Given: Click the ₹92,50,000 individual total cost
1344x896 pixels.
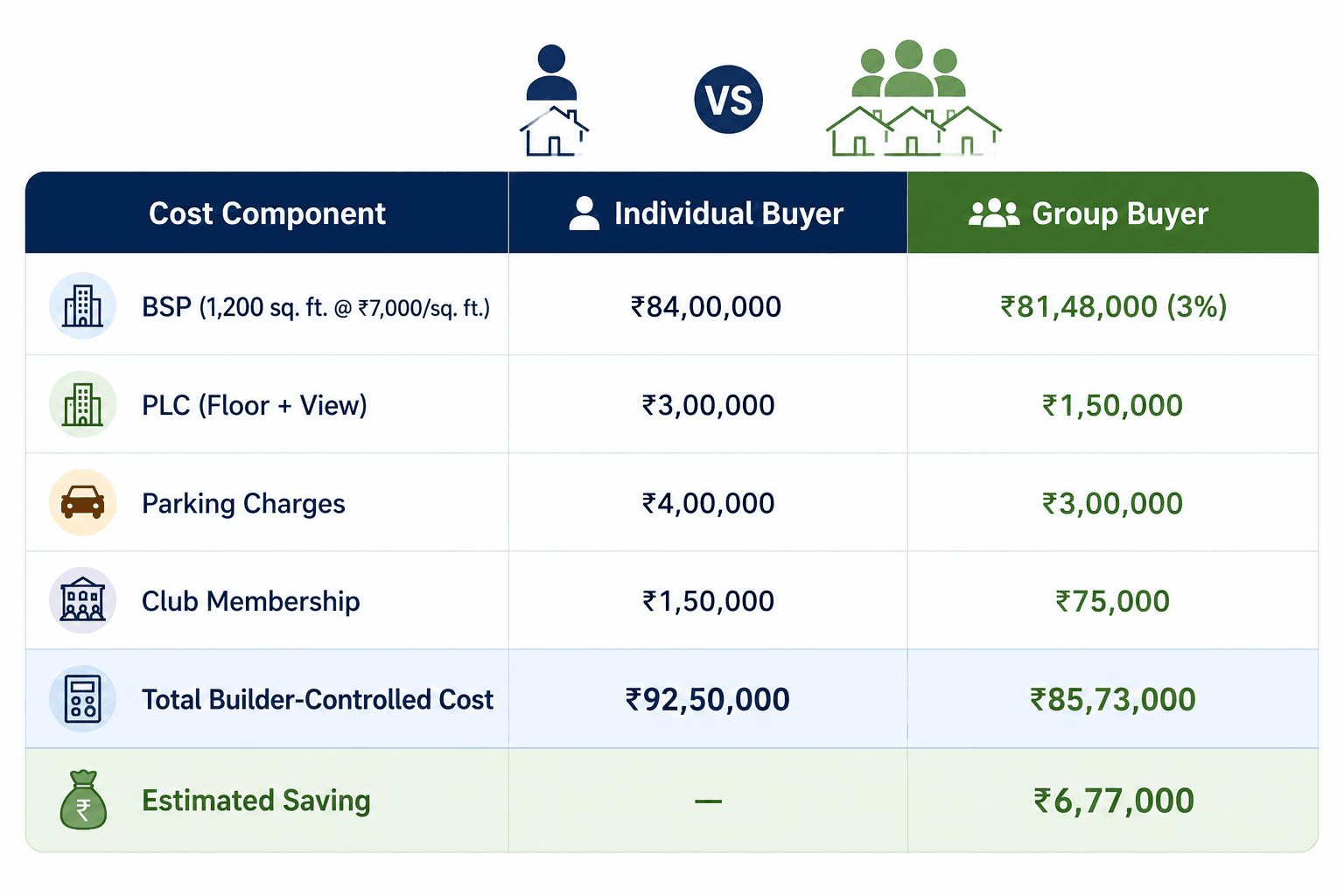Looking at the screenshot, I should [708, 699].
